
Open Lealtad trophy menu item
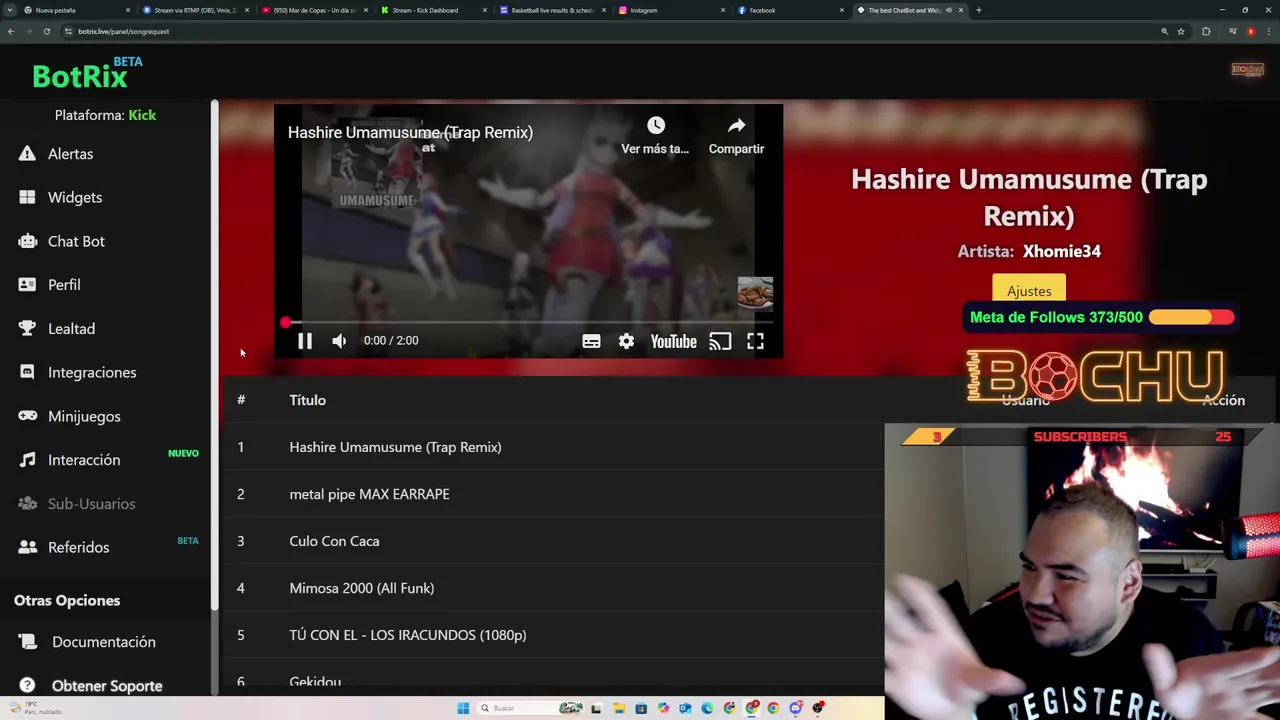click(71, 329)
